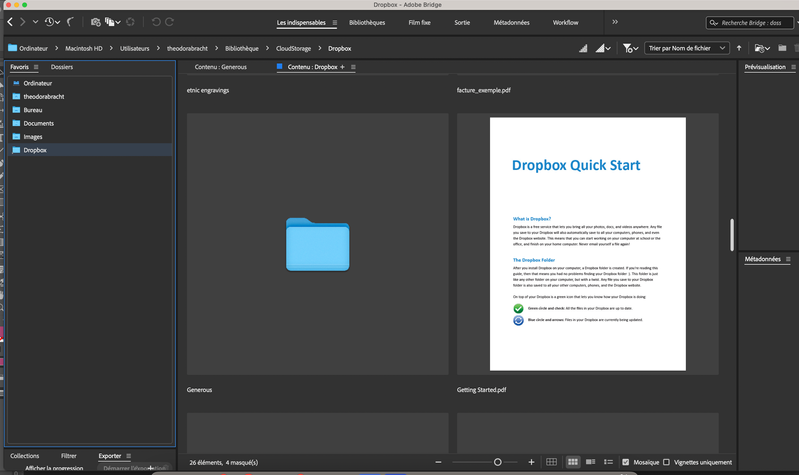Switch to Bibliothèques workspace
Image resolution: width=799 pixels, height=475 pixels.
[x=367, y=22]
